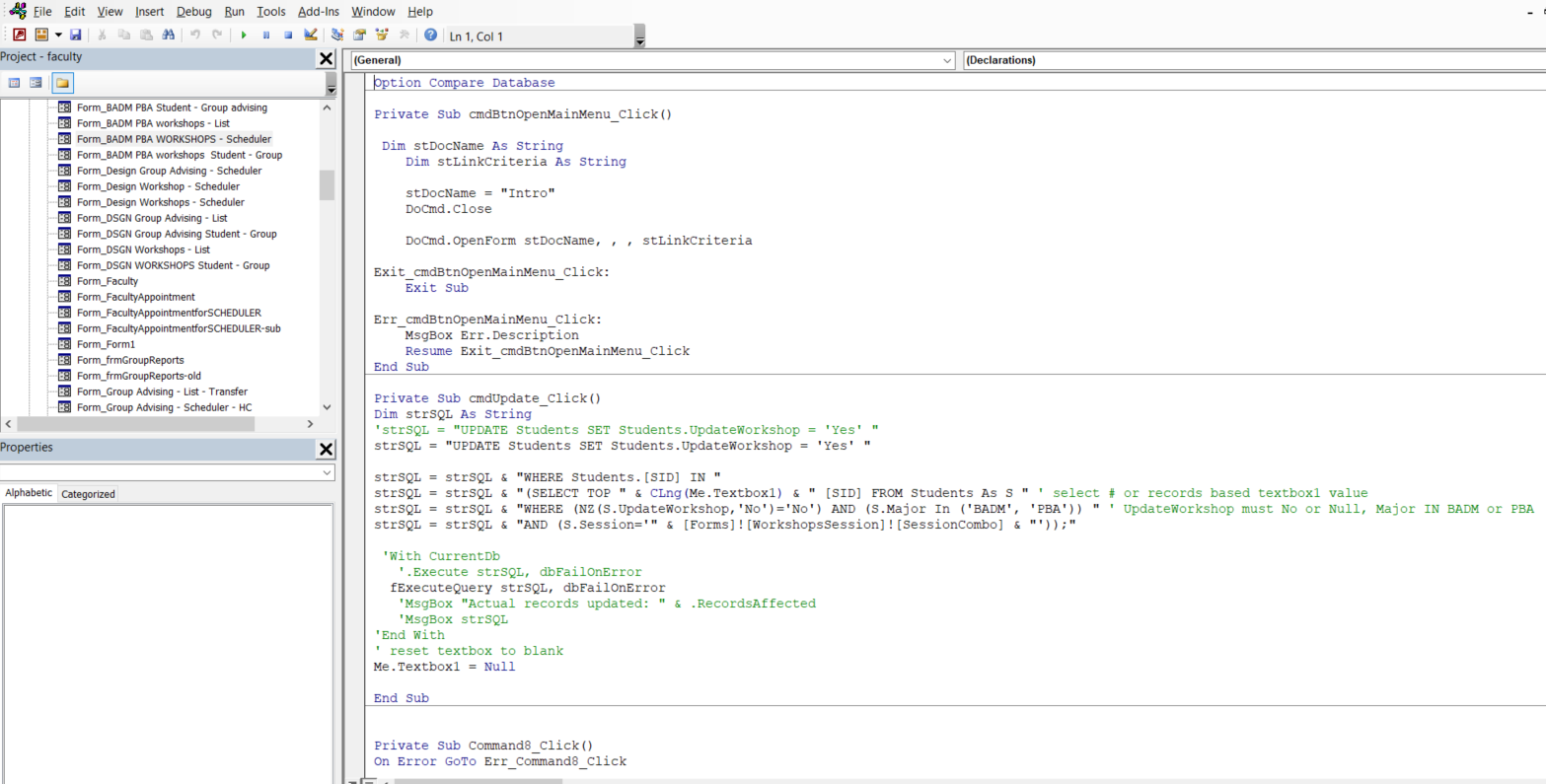Image resolution: width=1546 pixels, height=784 pixels.
Task: Click the 'Me.Textbox1 = Null' code line
Action: [x=444, y=667]
